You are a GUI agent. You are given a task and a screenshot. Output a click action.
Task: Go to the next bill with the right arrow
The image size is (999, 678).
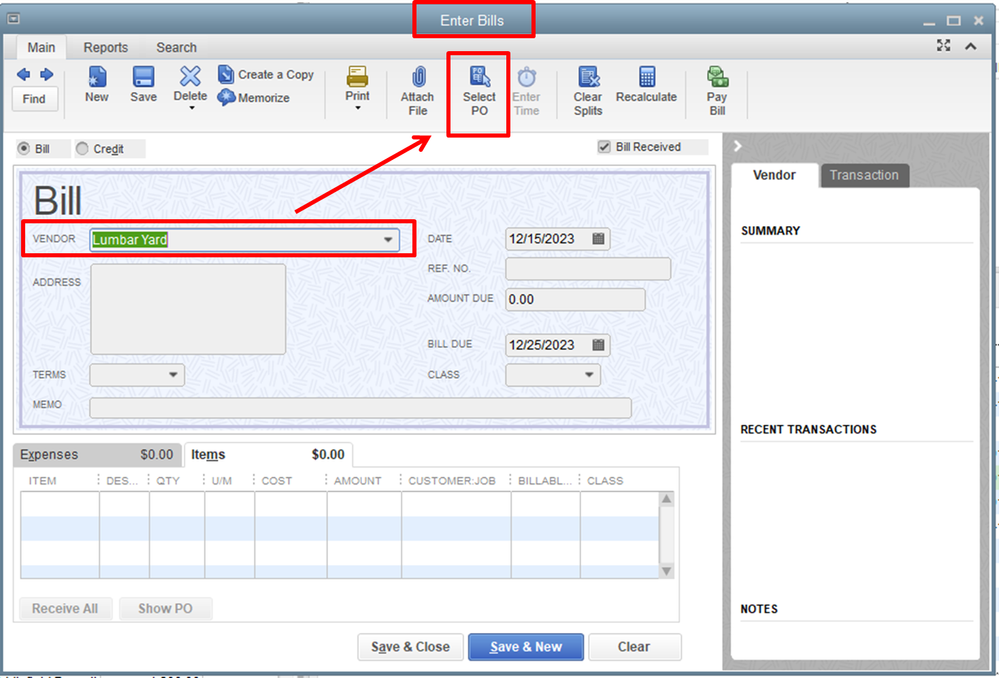tap(47, 75)
